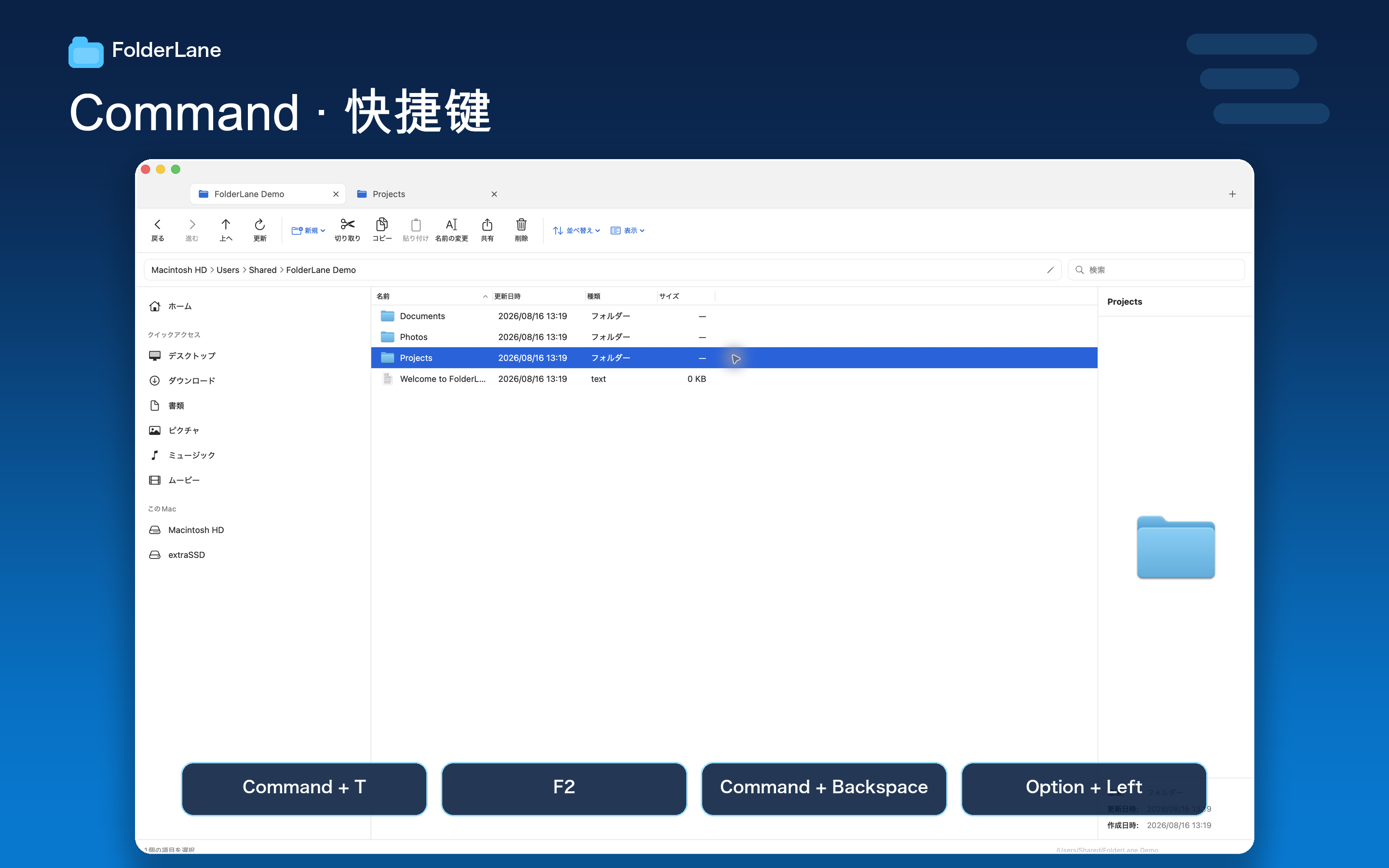Cut selection with scissors icon (切り取り)
Screen dimensions: 1389x868
click(x=347, y=230)
